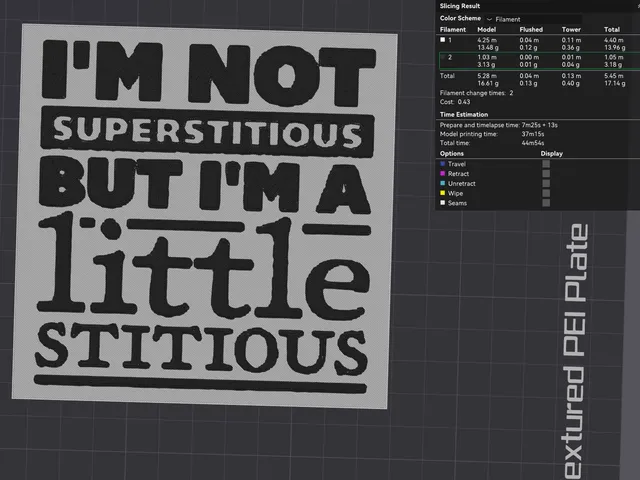Click total weight '3.18 g' for filament 2
The width and height of the screenshot is (640, 480).
pyautogui.click(x=613, y=64)
